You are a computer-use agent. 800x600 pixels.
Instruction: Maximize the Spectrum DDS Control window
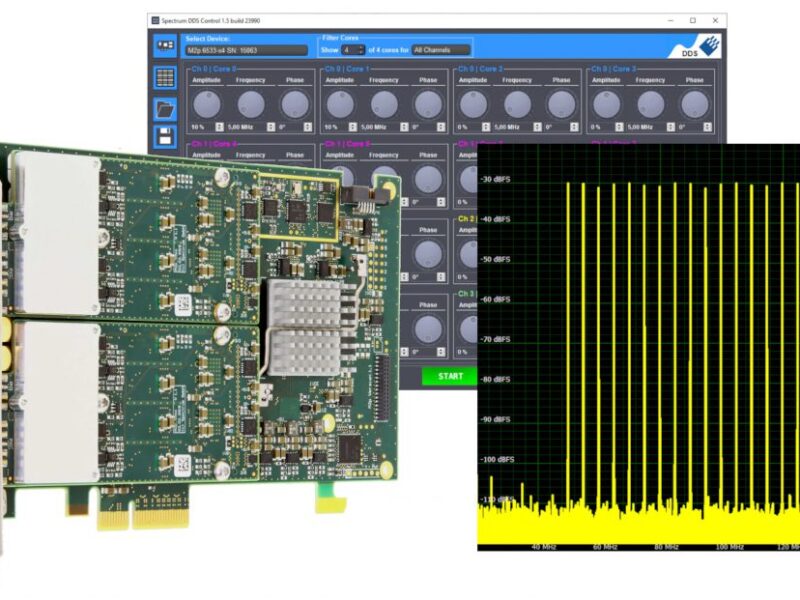692,20
